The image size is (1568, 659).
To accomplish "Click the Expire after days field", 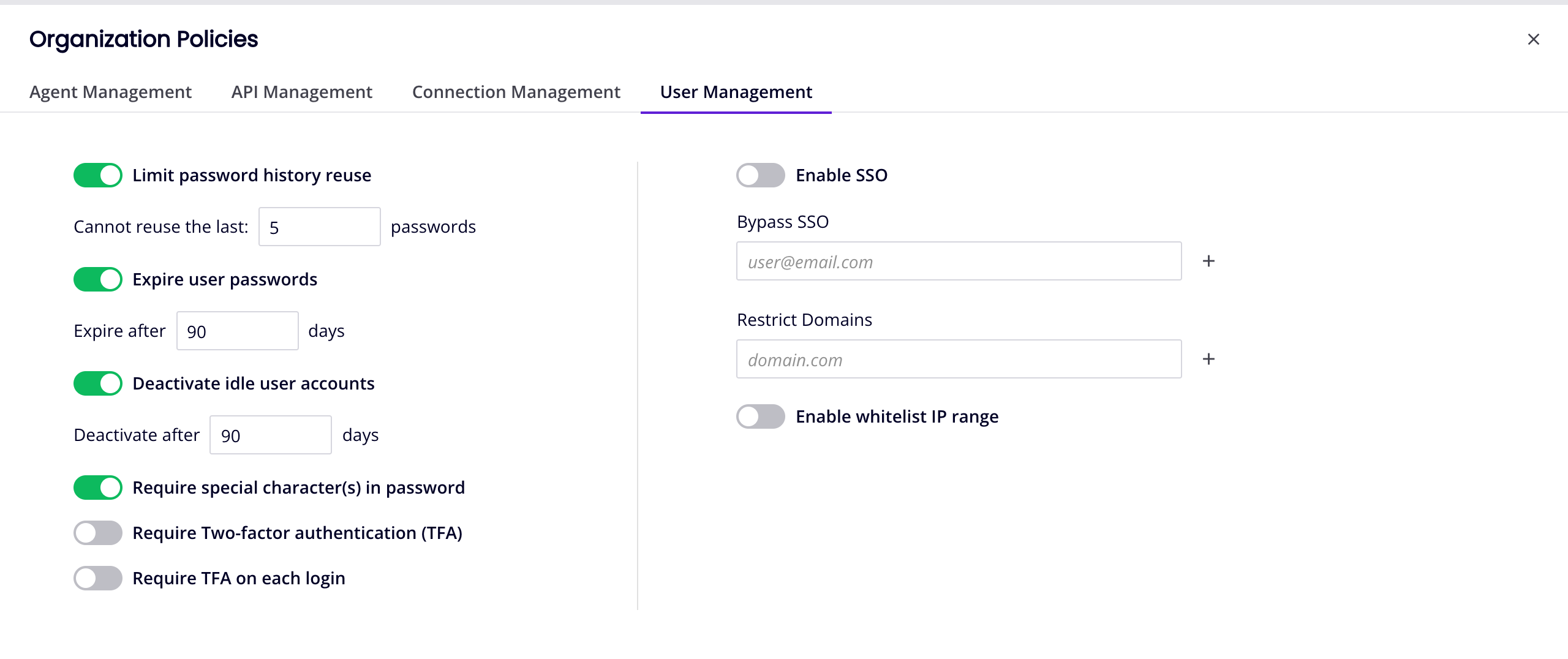I will 238,331.
